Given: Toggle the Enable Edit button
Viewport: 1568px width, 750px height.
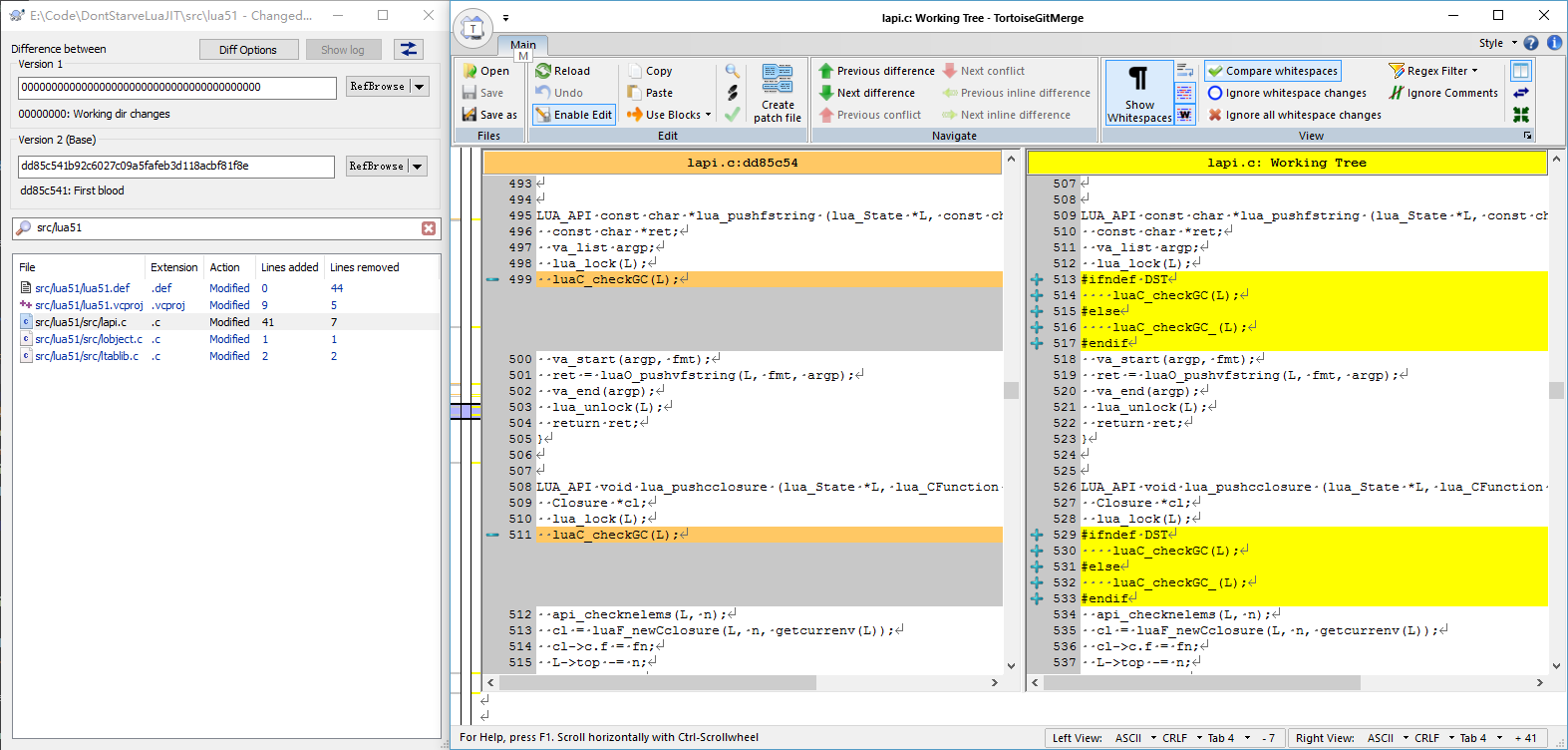Looking at the screenshot, I should pos(573,115).
